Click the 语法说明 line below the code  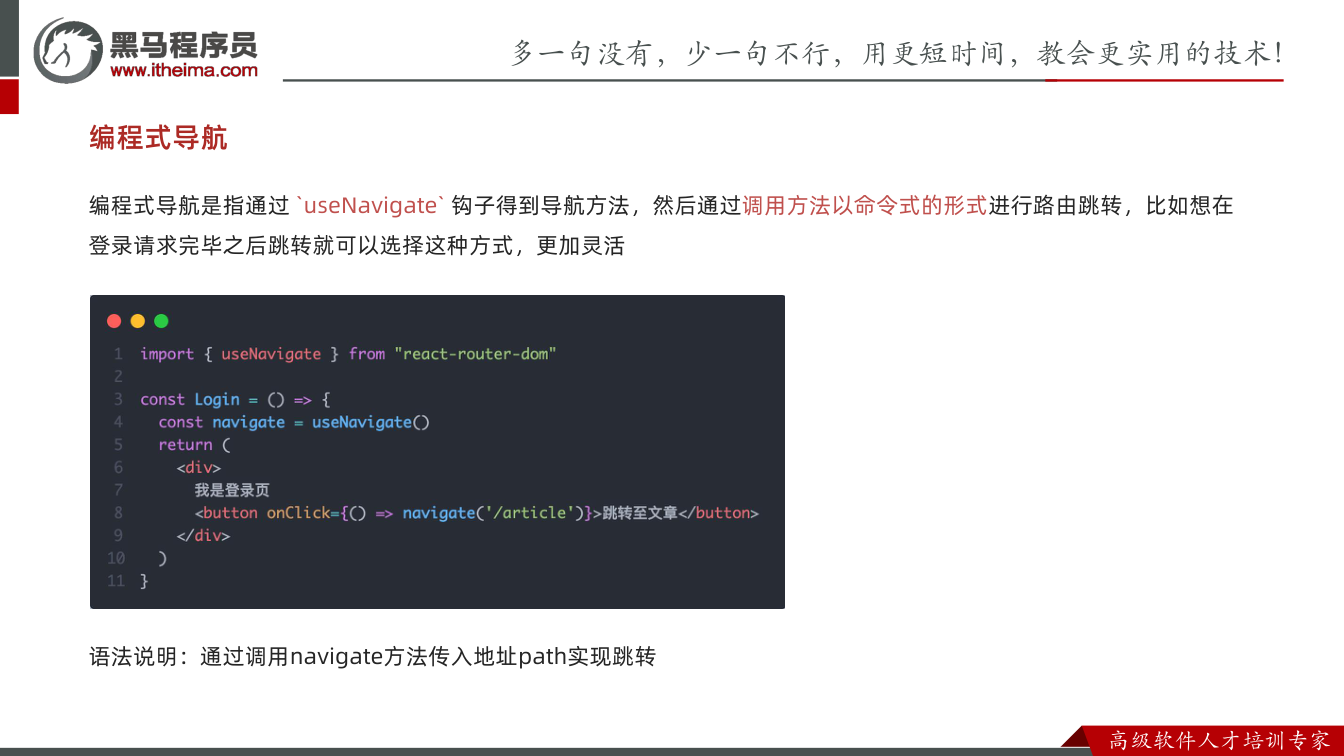click(372, 657)
